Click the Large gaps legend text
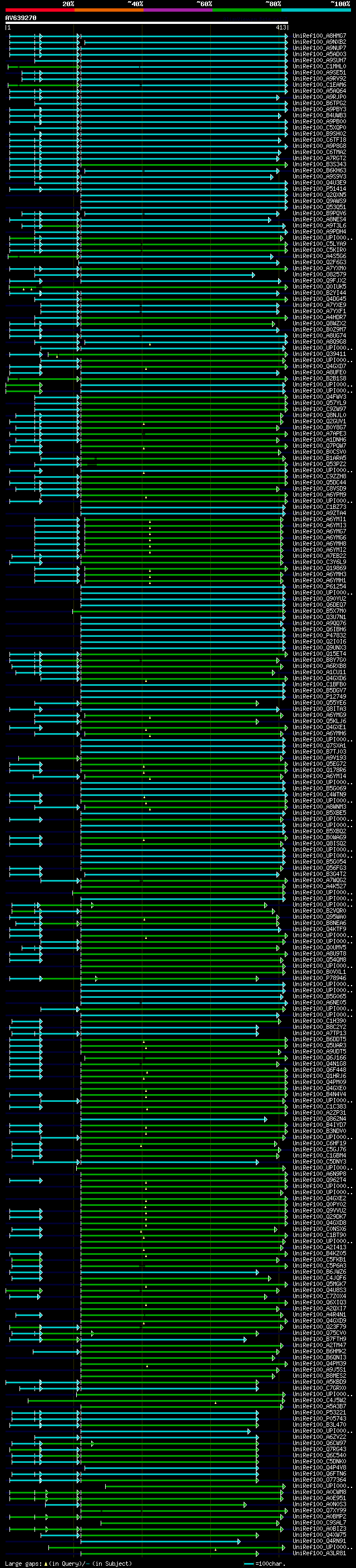The image size is (356, 1568). click(68, 1564)
